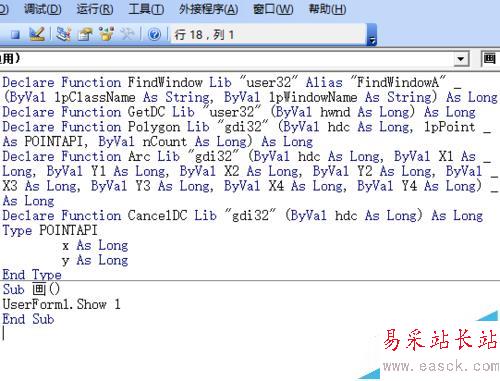500x381 pixels.
Task: Click the x As Long member line
Action: coord(95,245)
